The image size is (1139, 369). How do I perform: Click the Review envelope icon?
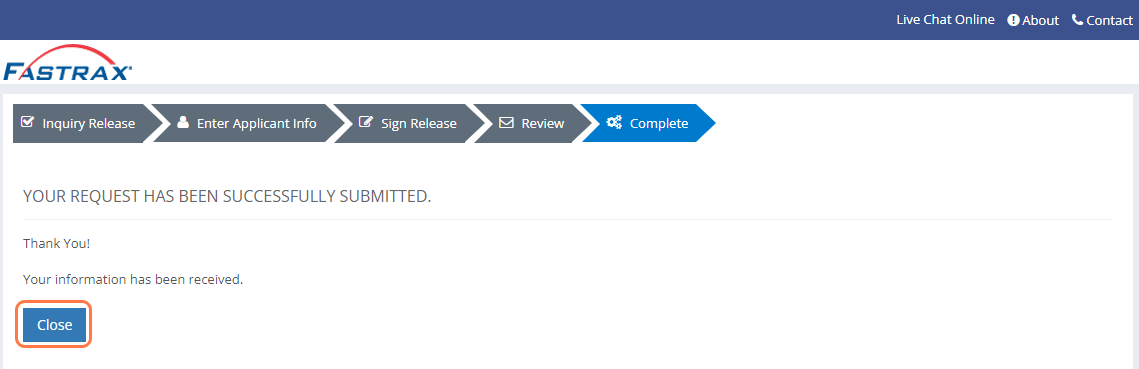pos(506,123)
